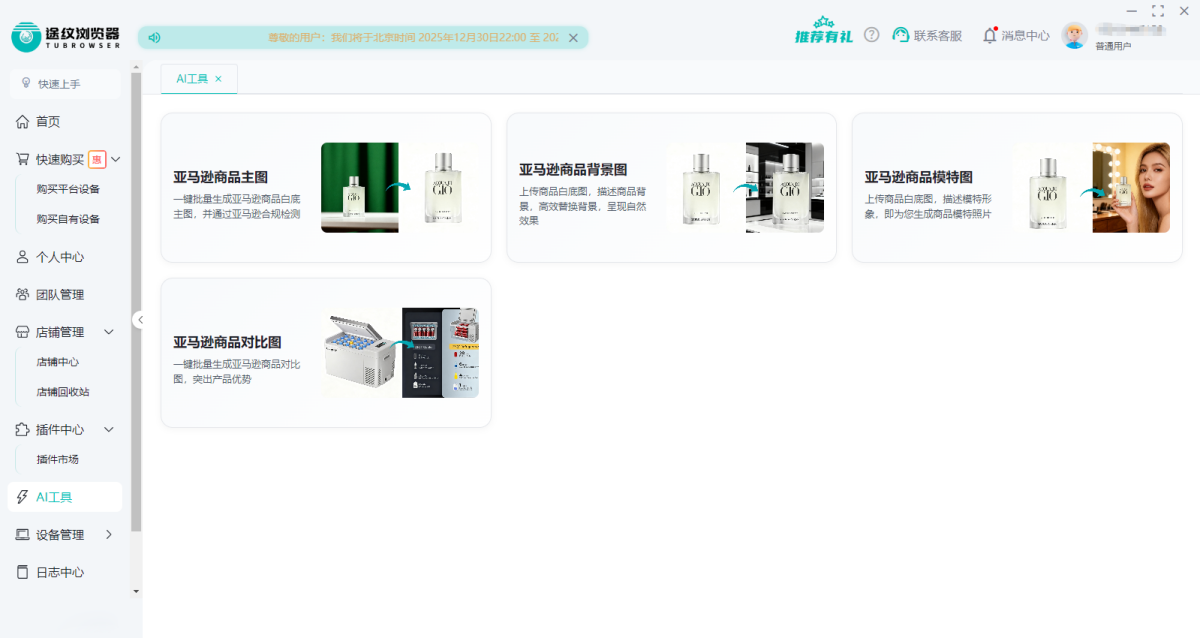Click the speaker announcement icon
Viewport: 1200px width, 638px height.
click(155, 38)
